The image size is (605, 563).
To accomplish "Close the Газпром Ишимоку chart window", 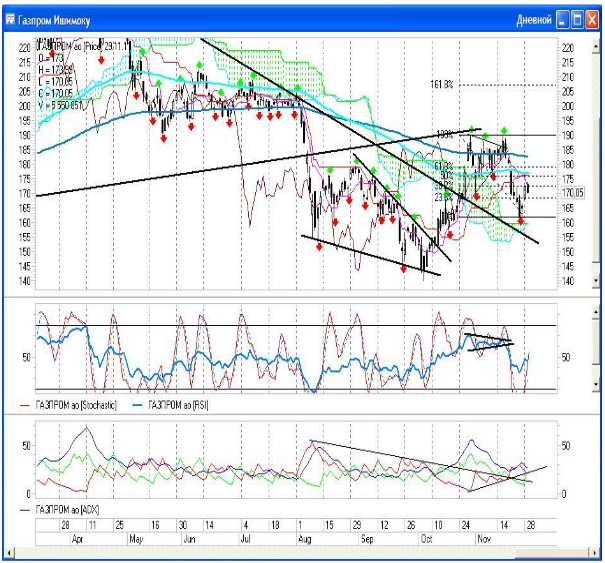I will [x=592, y=20].
